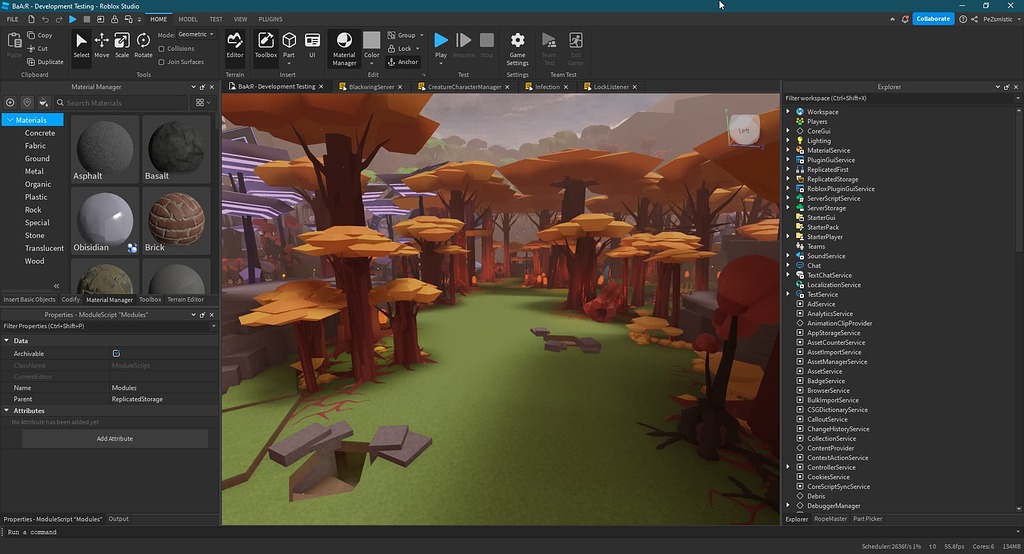The image size is (1024, 554).
Task: Click the Filter workspace field
Action: pyautogui.click(x=901, y=98)
